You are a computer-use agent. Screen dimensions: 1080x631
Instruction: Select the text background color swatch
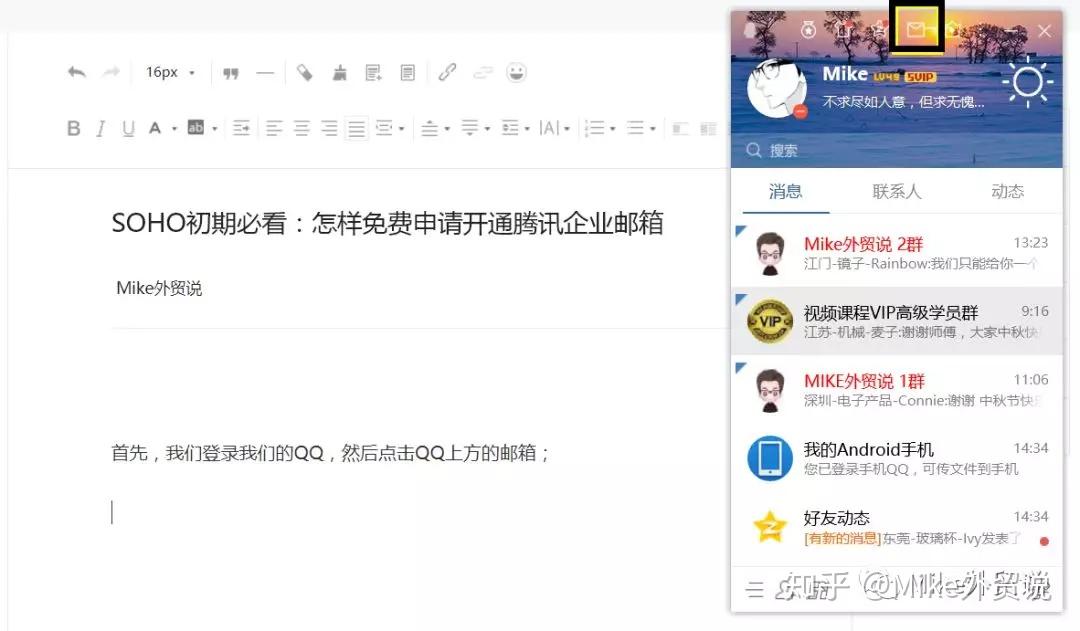196,128
